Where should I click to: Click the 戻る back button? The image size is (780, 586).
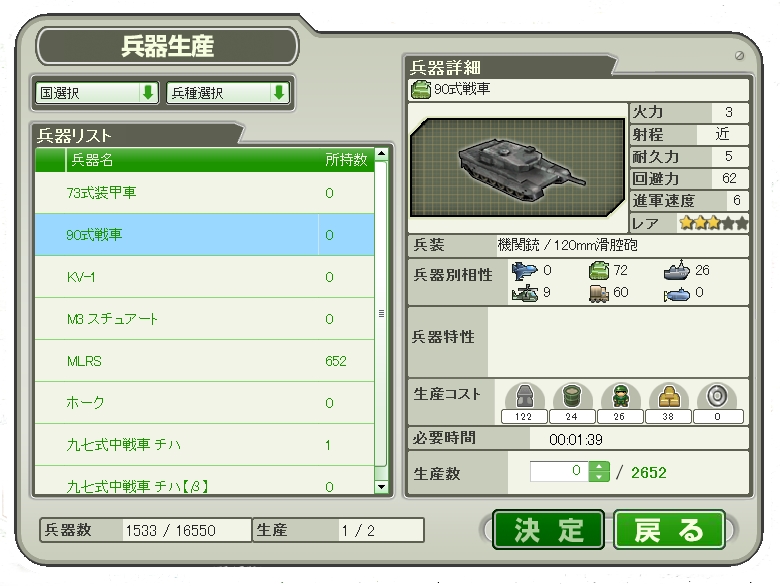(669, 530)
